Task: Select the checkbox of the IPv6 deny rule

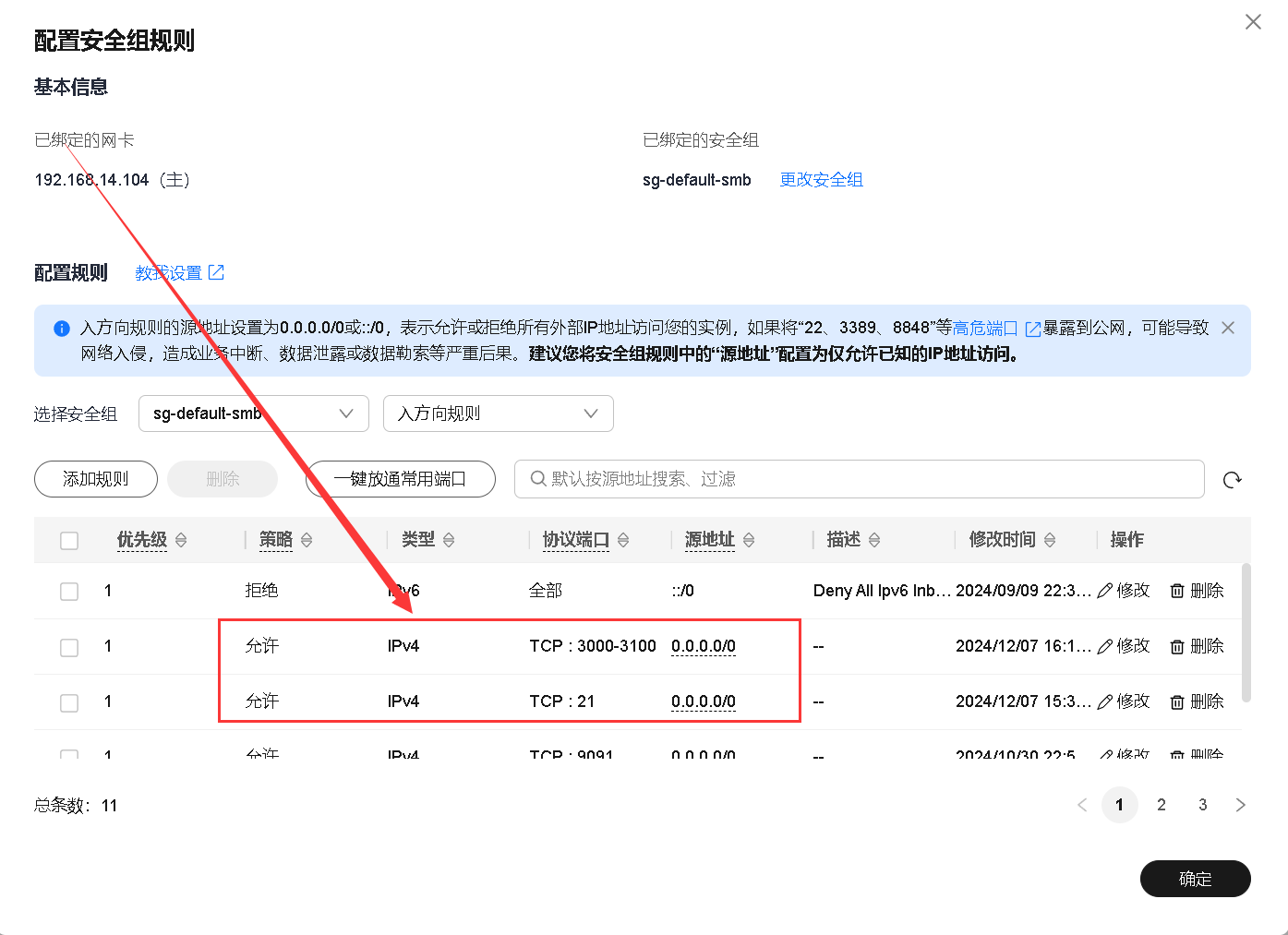Action: [69, 591]
